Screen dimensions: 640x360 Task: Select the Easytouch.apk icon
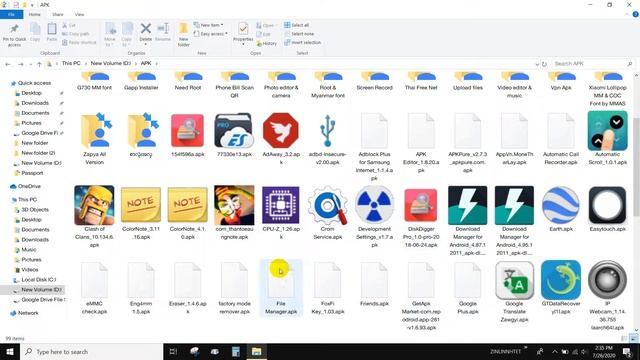tap(607, 205)
